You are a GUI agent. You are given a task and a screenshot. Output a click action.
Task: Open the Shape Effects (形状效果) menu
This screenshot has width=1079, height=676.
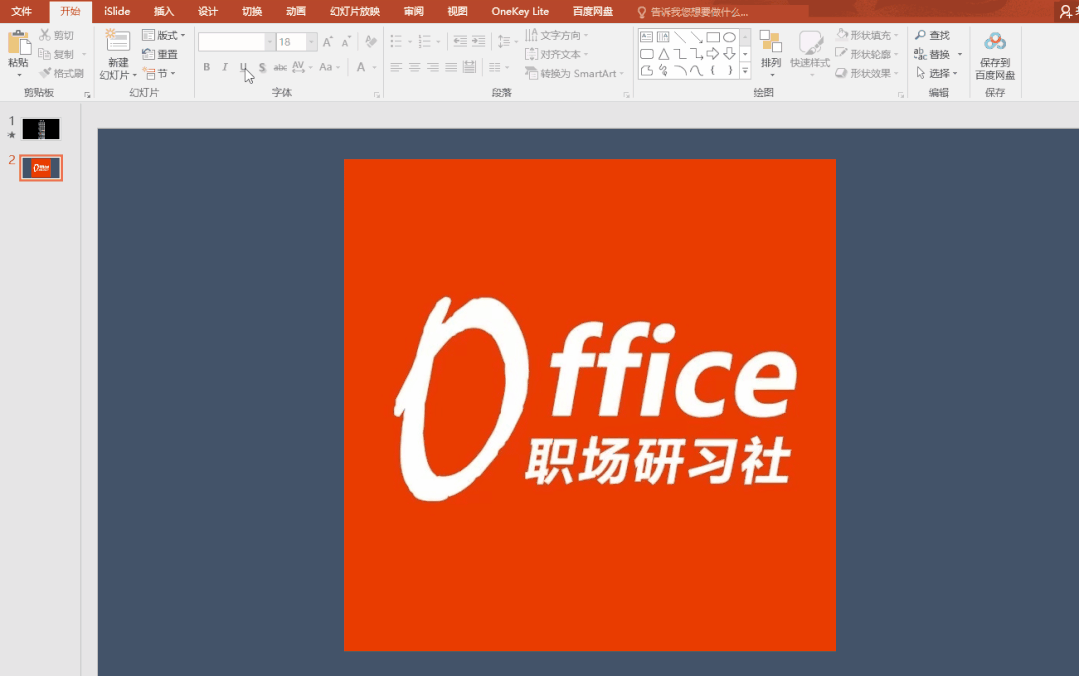(867, 73)
